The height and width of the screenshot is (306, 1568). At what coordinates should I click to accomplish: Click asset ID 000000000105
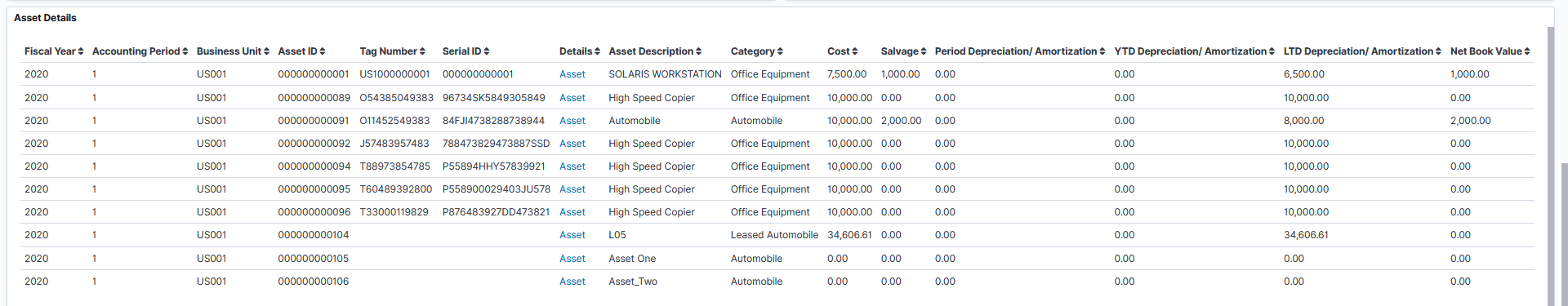click(314, 259)
